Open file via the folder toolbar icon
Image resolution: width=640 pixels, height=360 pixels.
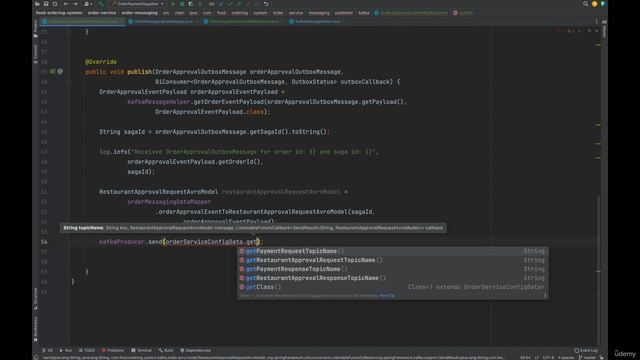[37, 4]
